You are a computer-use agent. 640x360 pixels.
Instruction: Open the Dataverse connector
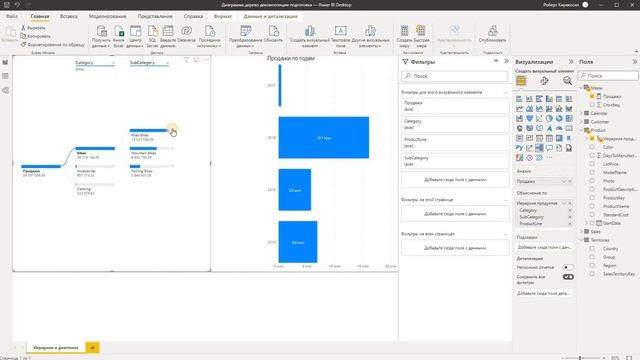point(187,34)
